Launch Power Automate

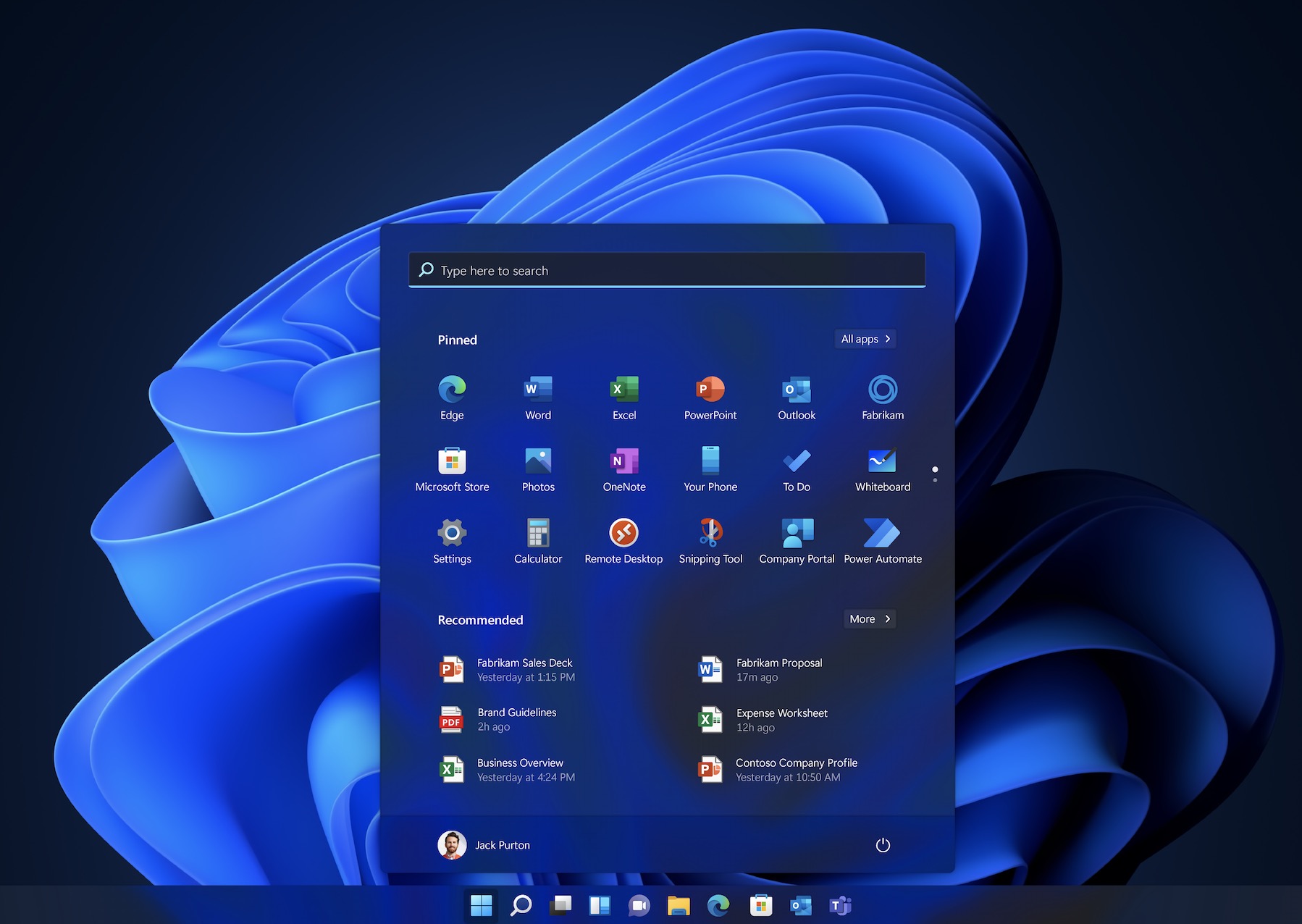882,539
